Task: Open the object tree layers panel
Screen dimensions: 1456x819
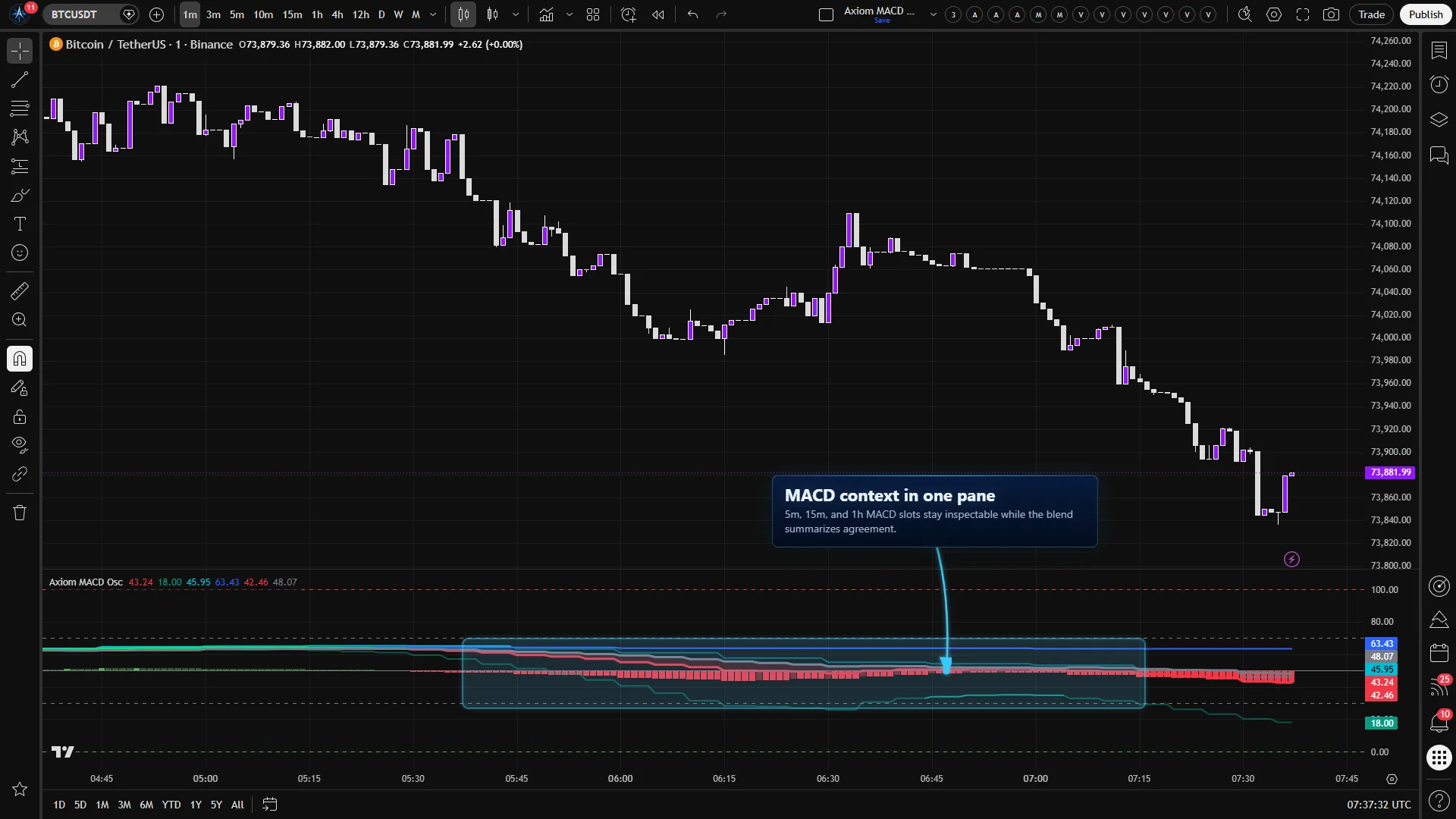Action: tap(1439, 120)
